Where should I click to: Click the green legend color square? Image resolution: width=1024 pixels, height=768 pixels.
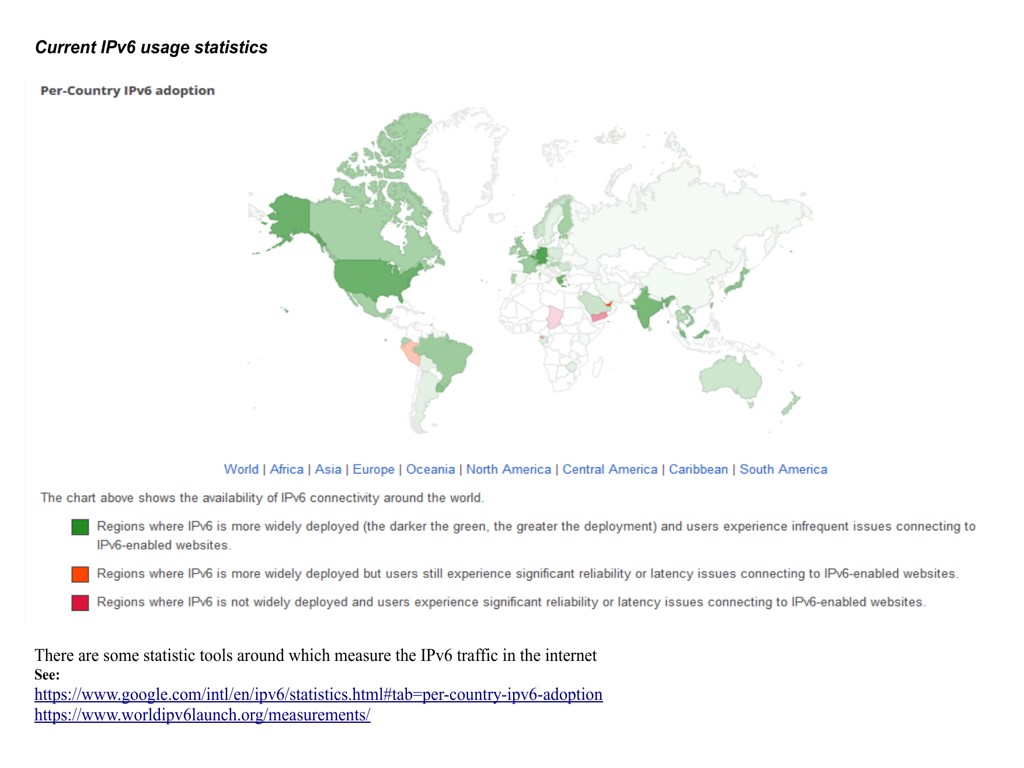pyautogui.click(x=80, y=527)
